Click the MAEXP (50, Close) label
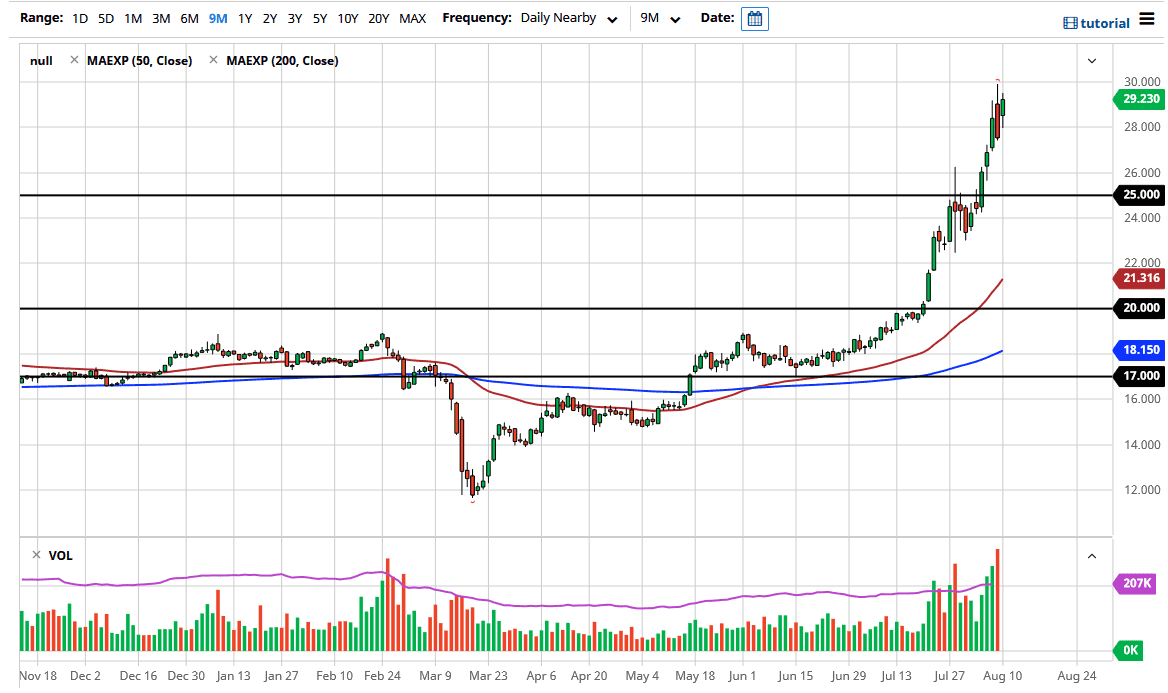 [x=139, y=61]
